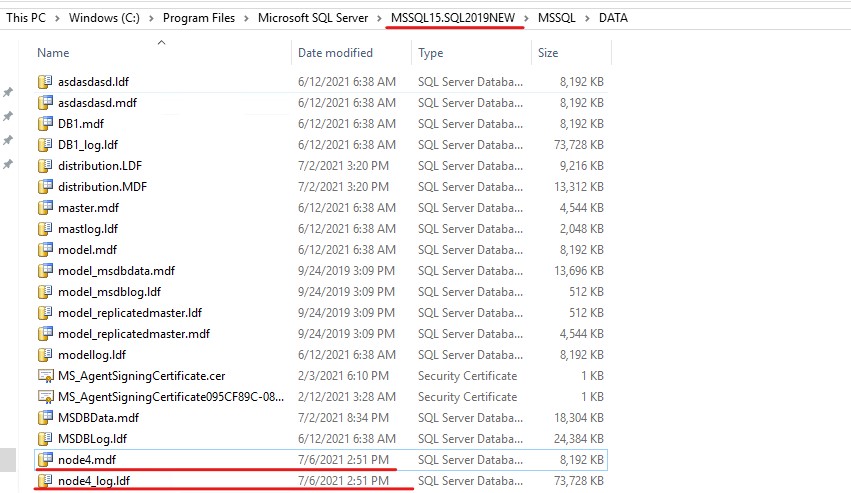Click the 2,048 KB size of mastlog.ldf
This screenshot has height=493, width=851.
point(581,229)
